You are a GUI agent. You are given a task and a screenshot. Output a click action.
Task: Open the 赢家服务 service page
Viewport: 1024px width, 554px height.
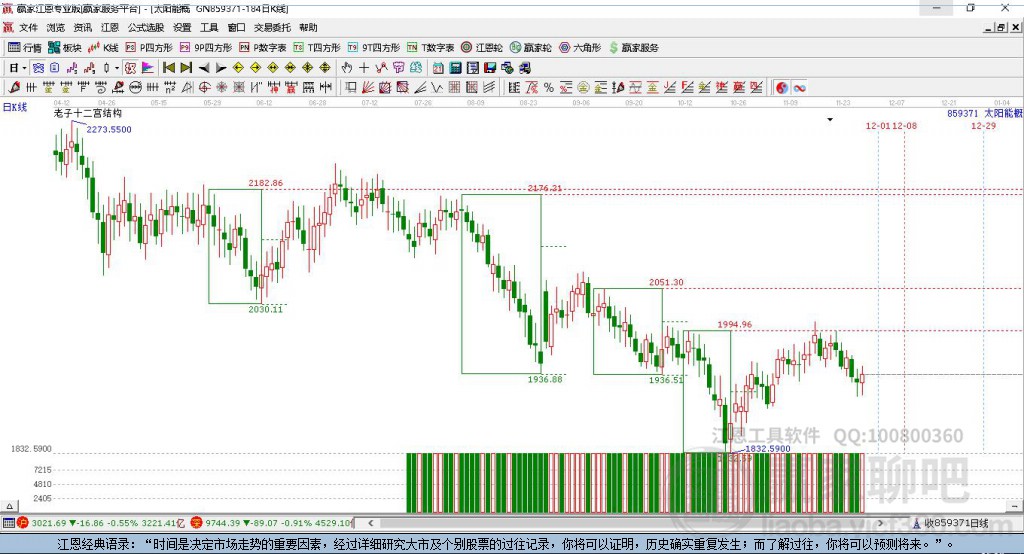click(x=633, y=48)
